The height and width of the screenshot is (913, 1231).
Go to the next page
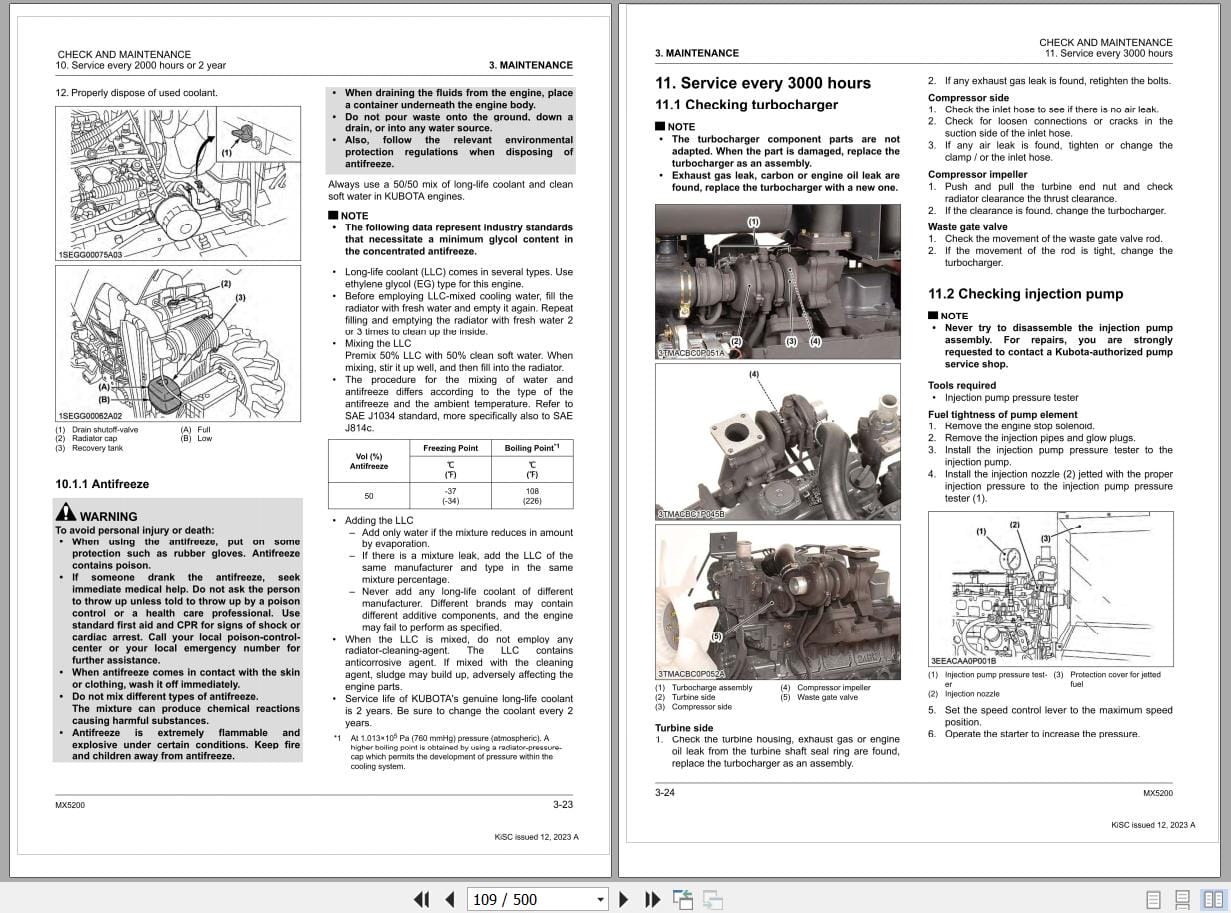pos(624,899)
